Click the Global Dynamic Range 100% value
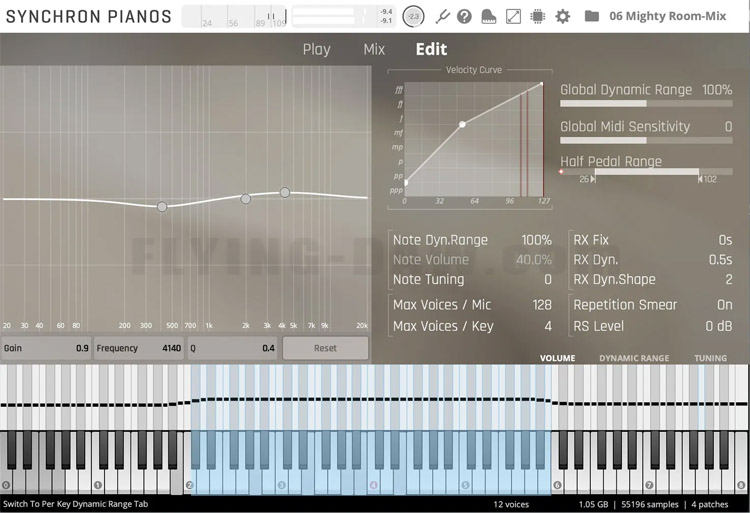 click(717, 90)
